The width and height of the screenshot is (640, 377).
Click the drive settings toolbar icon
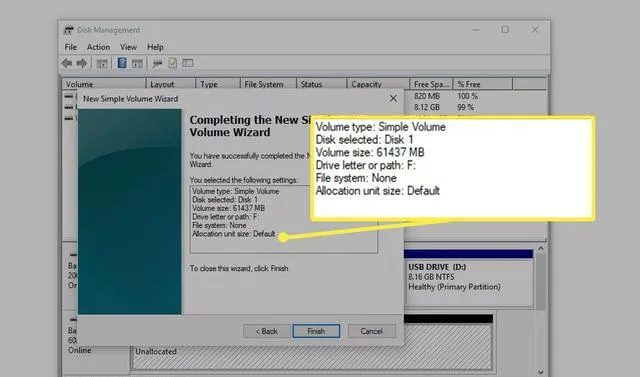click(157, 63)
